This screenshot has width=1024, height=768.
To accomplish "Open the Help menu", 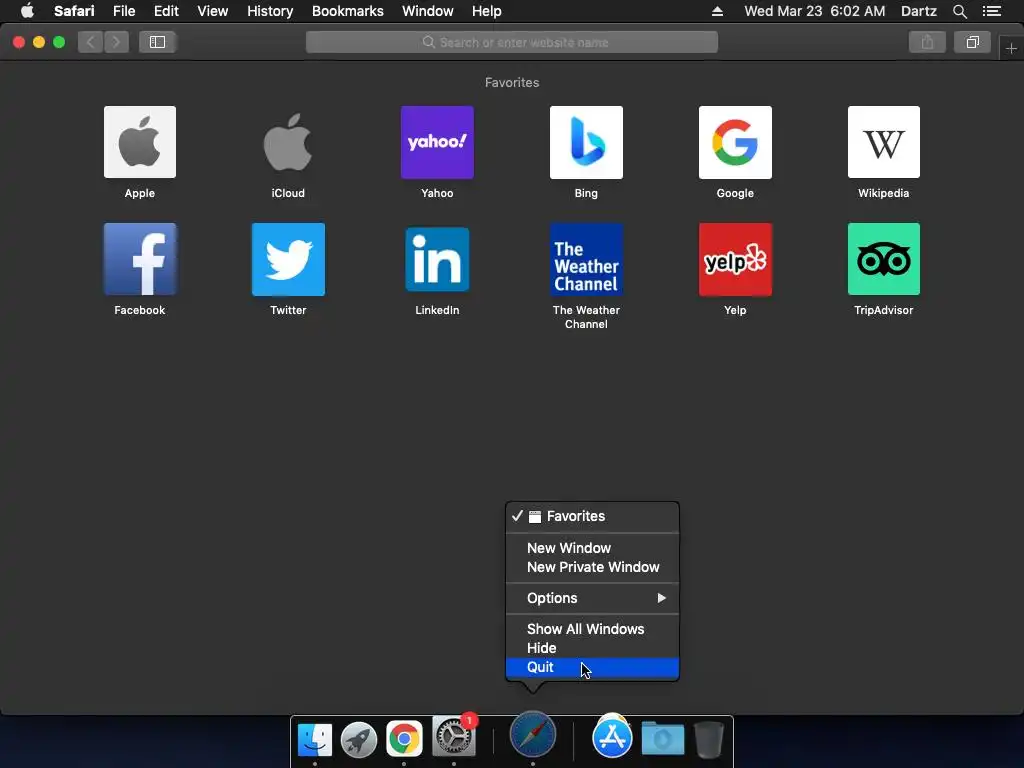I will coord(487,11).
